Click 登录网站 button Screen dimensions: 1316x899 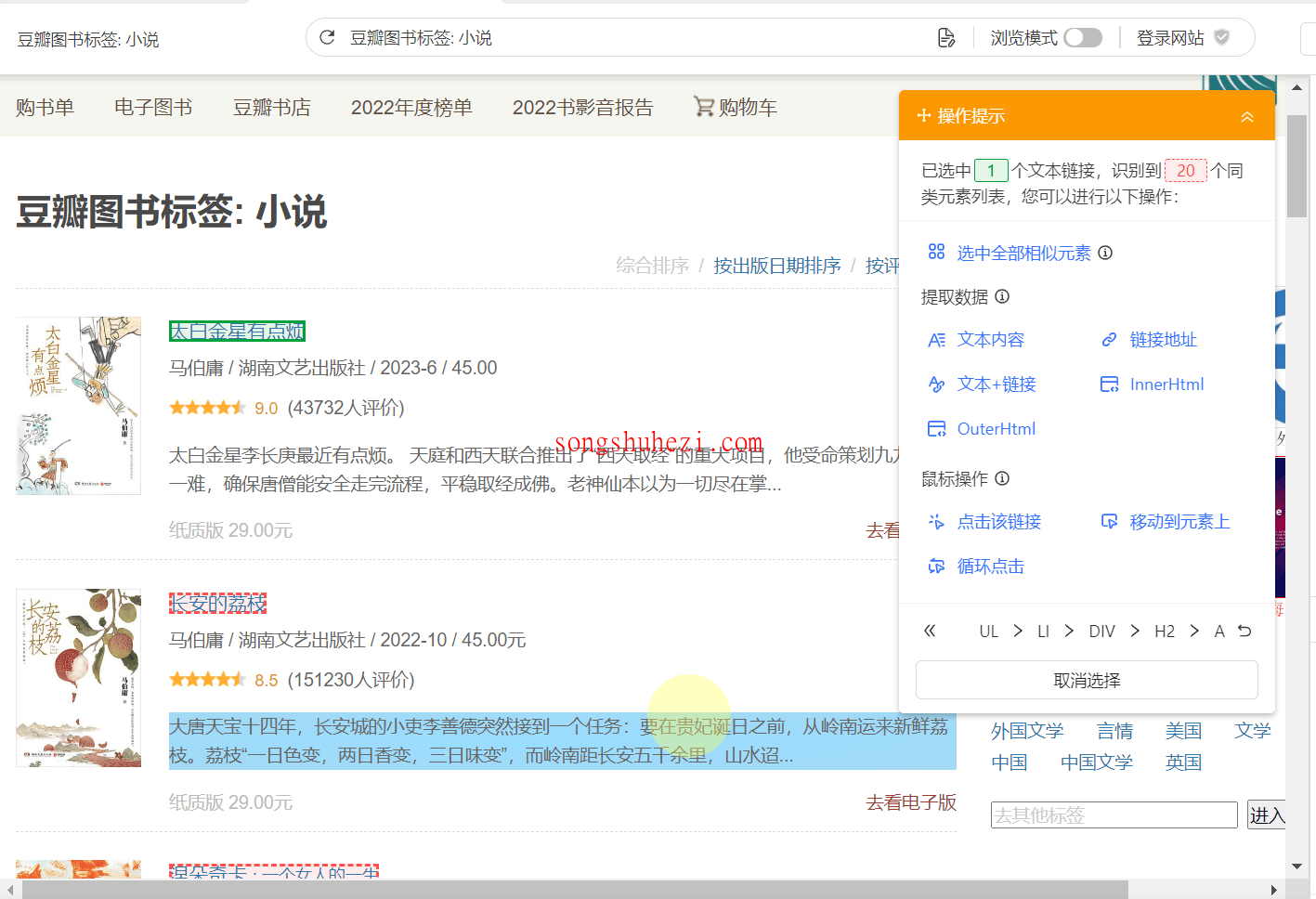click(1170, 38)
